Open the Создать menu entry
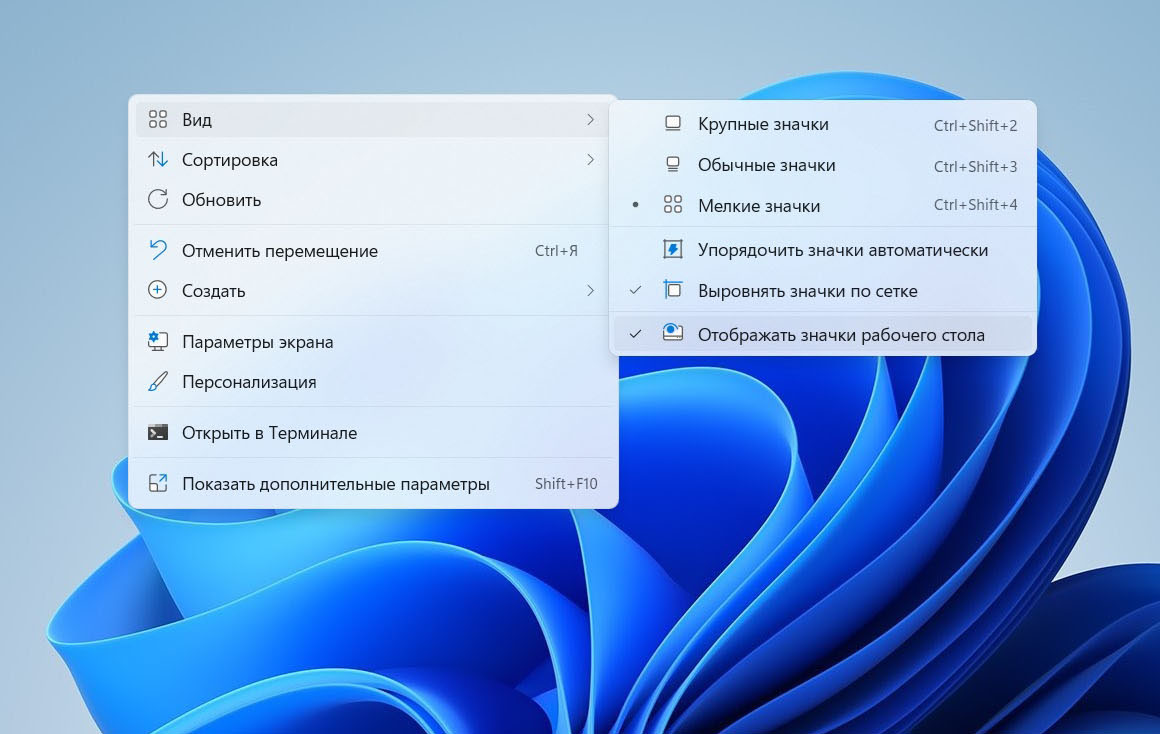 pyautogui.click(x=372, y=290)
